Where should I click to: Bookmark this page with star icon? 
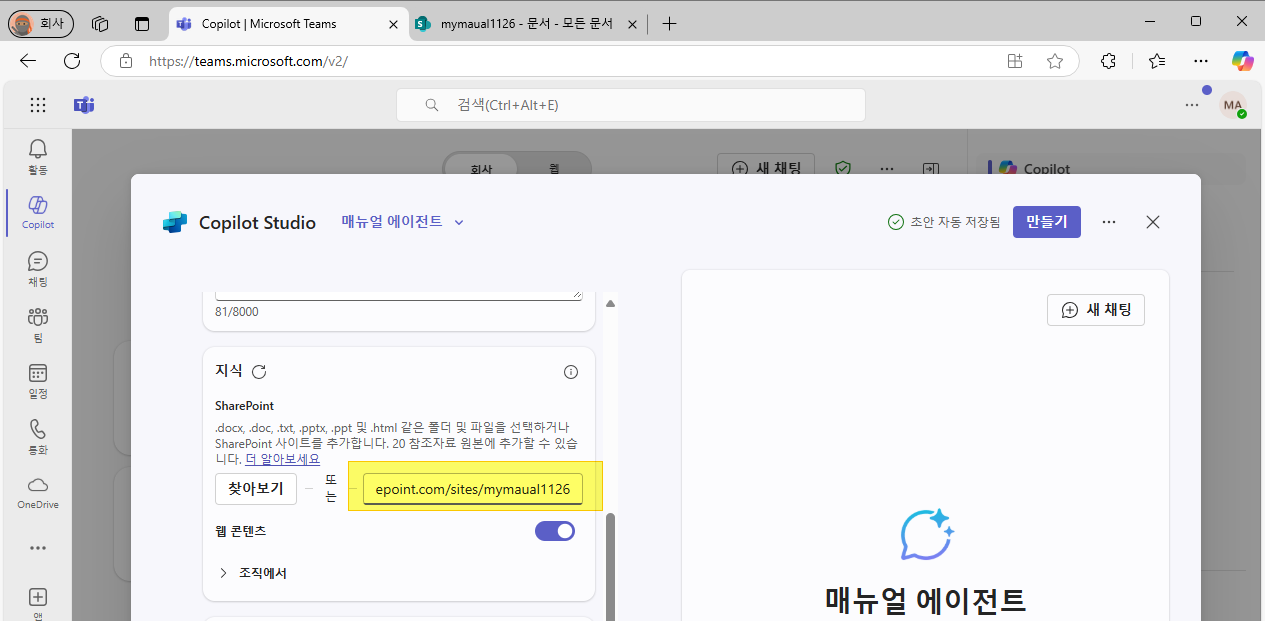(1055, 61)
